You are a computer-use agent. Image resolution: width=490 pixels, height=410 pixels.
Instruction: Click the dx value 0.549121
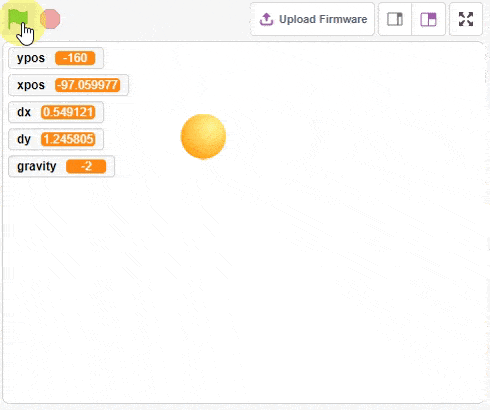[x=68, y=112]
